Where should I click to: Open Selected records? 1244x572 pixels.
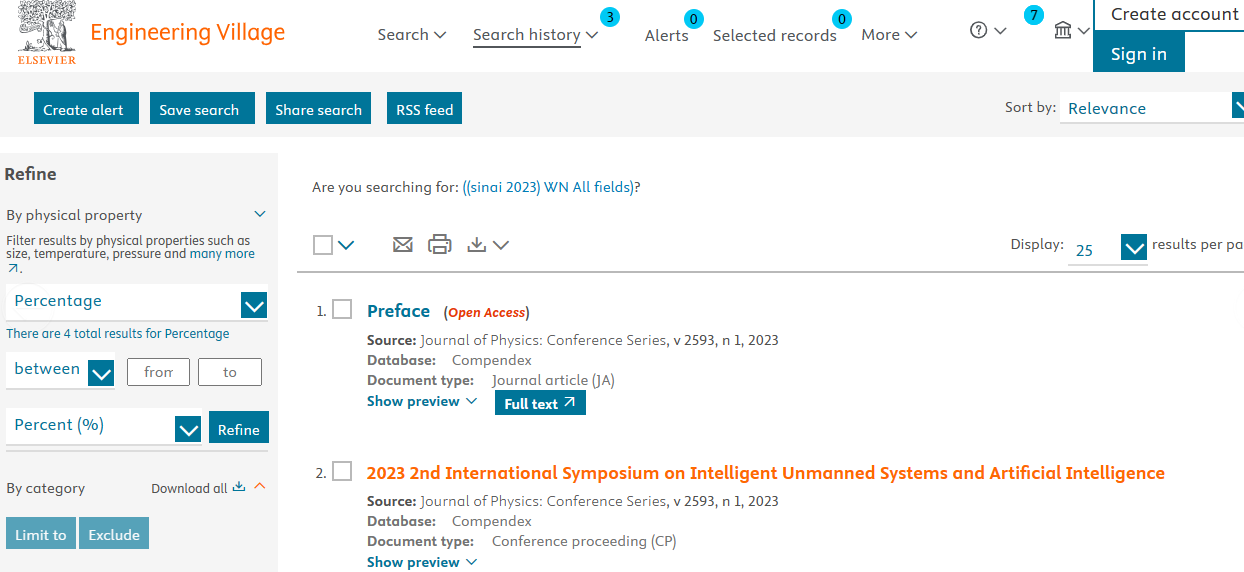tap(775, 36)
